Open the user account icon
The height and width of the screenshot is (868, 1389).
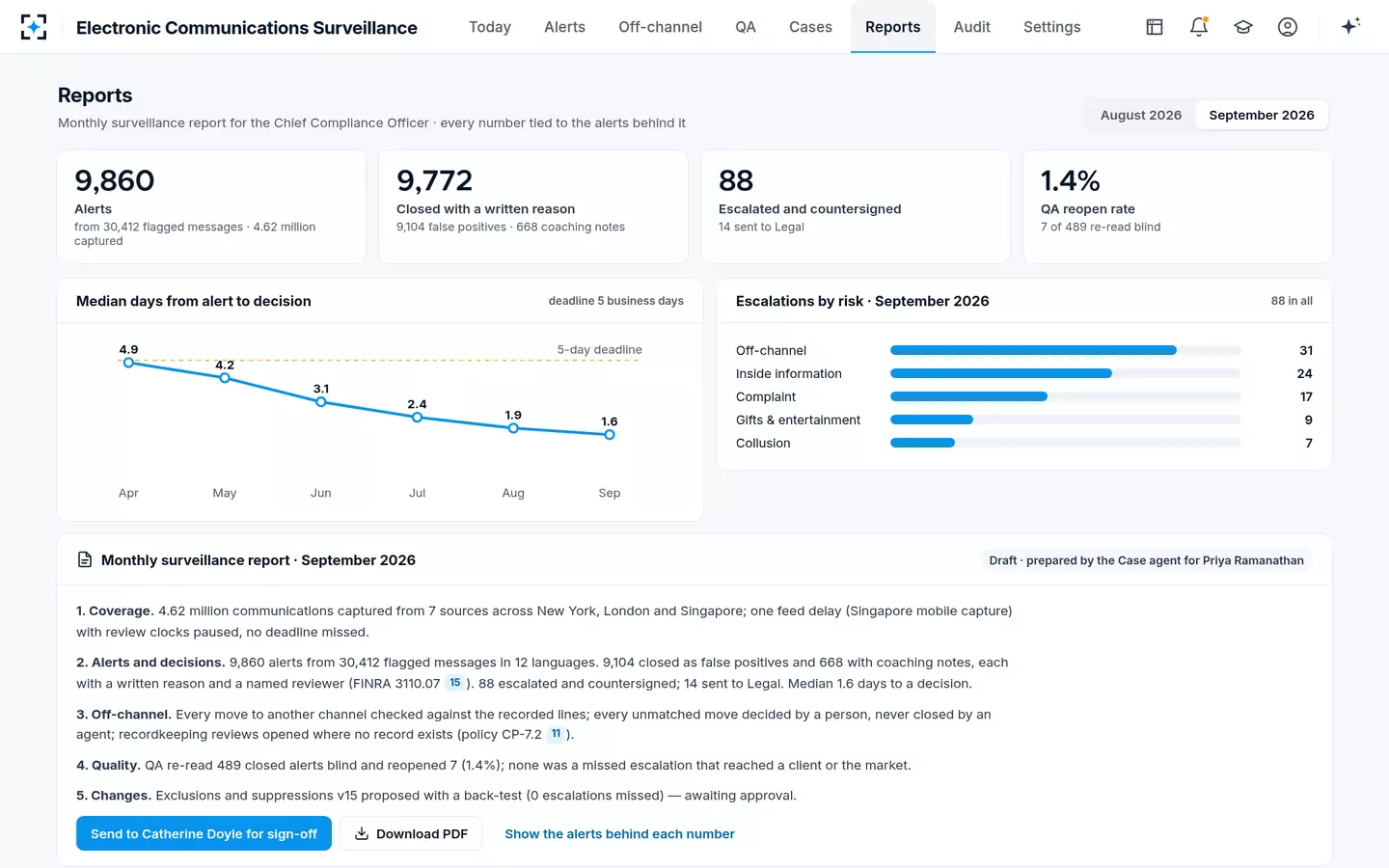(x=1288, y=27)
